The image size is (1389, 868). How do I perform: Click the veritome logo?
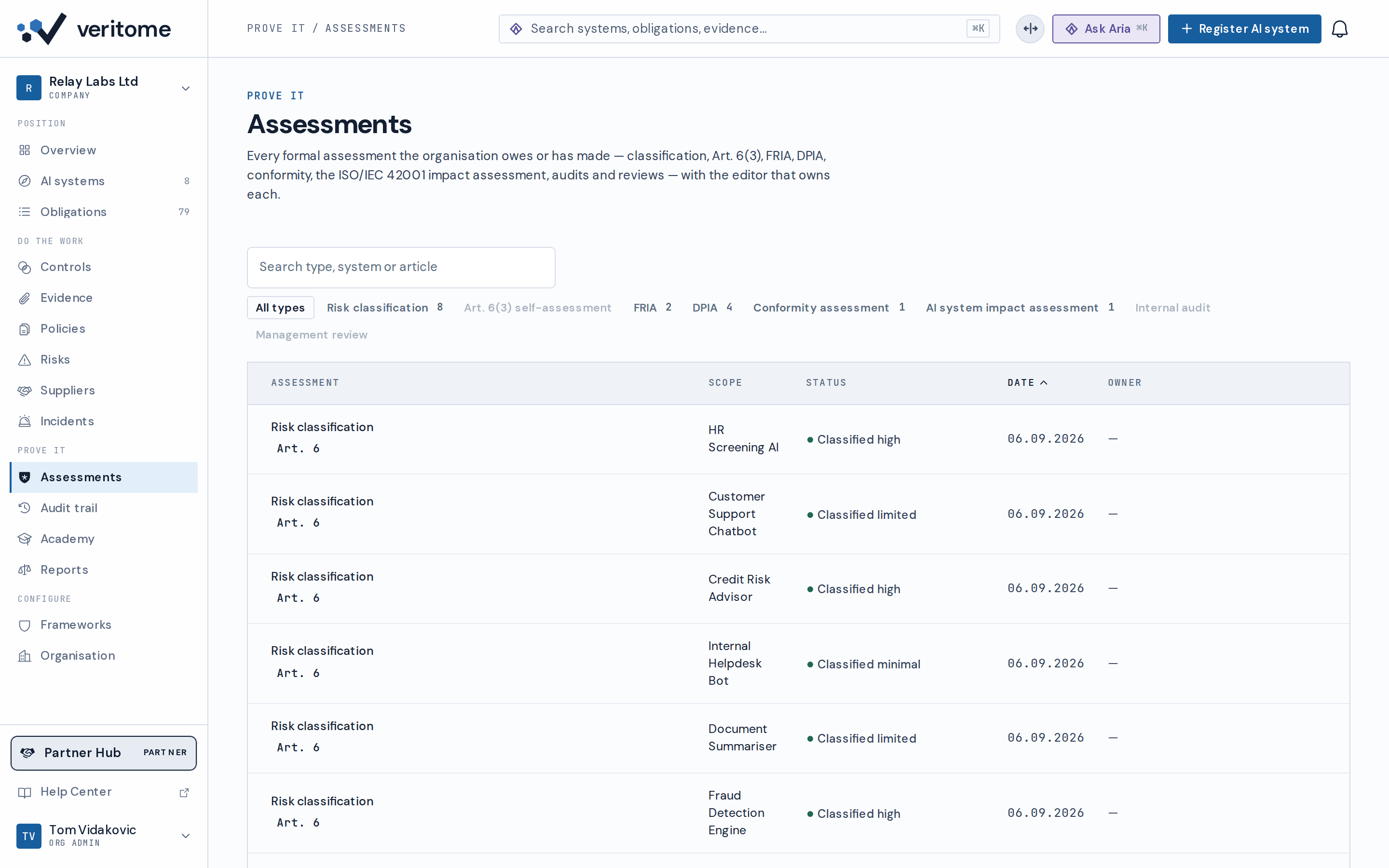pos(94,29)
